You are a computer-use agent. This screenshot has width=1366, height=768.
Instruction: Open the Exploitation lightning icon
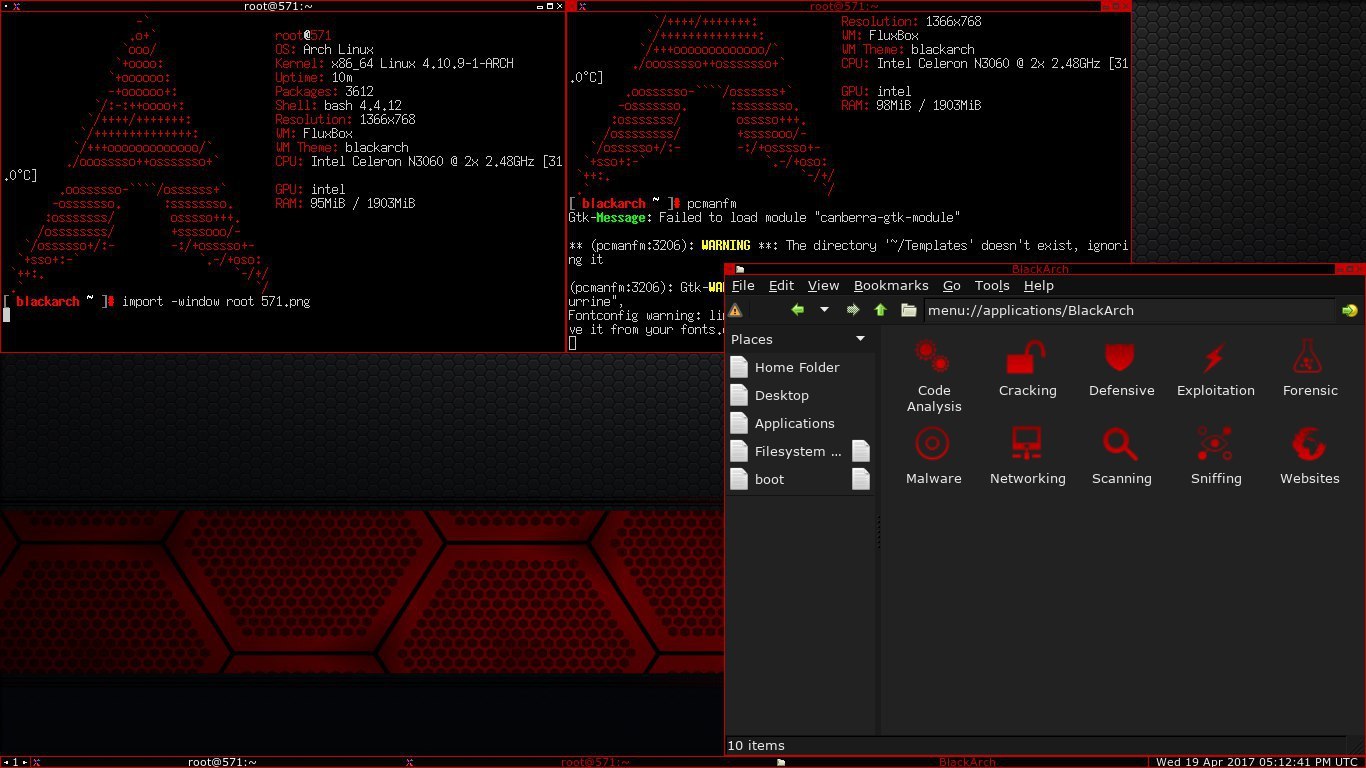(x=1215, y=356)
